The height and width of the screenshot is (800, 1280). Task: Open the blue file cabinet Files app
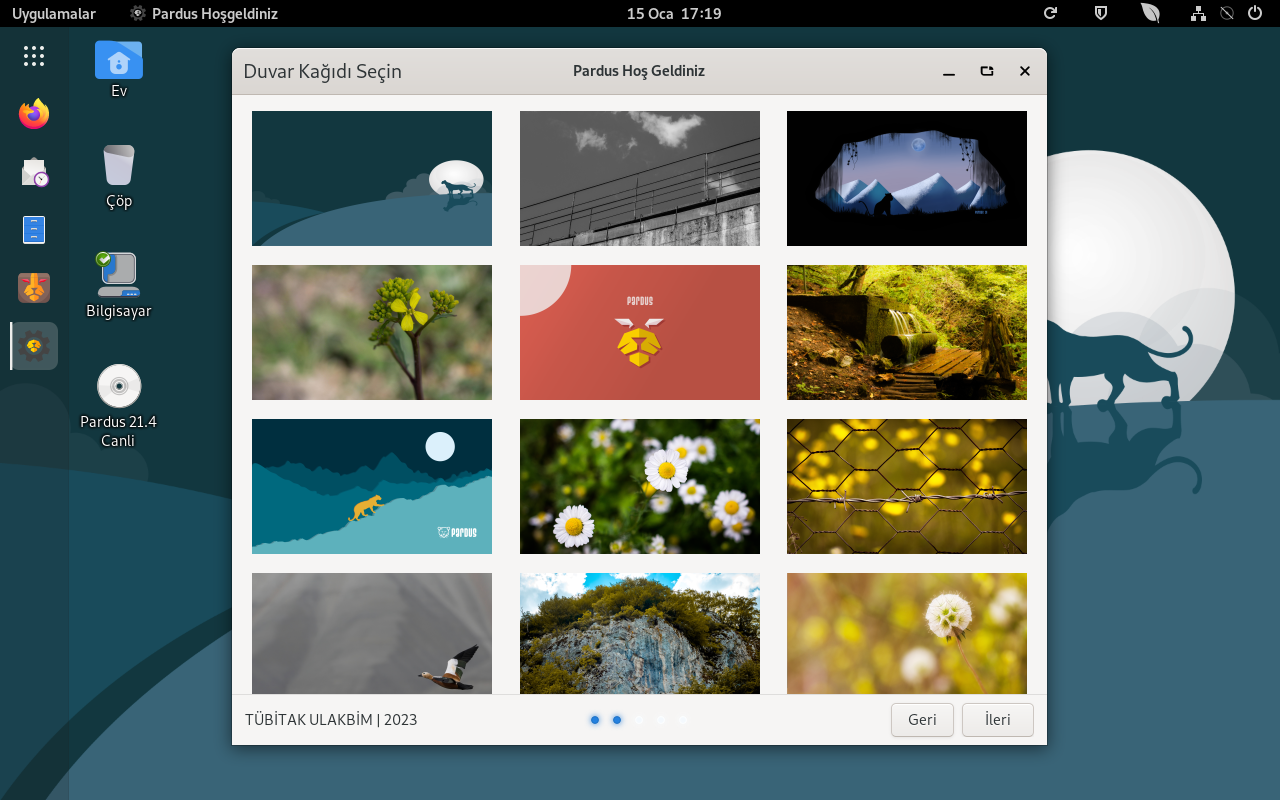pyautogui.click(x=34, y=230)
